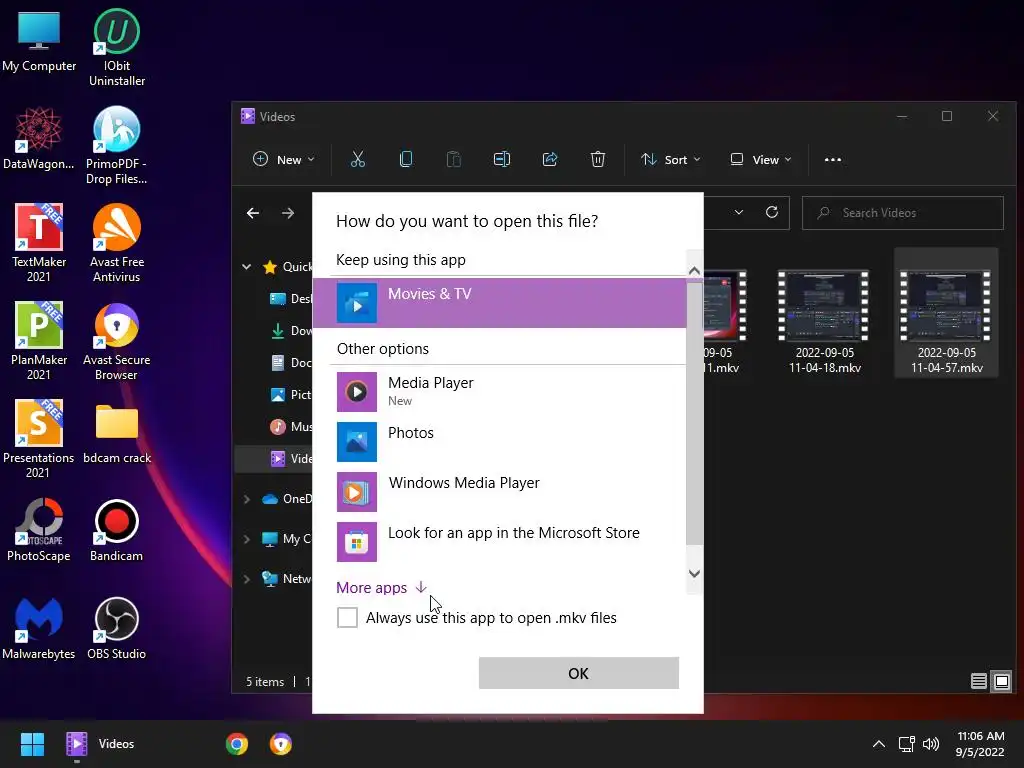This screenshot has width=1024, height=768.
Task: Click the More apps link
Action: point(381,587)
